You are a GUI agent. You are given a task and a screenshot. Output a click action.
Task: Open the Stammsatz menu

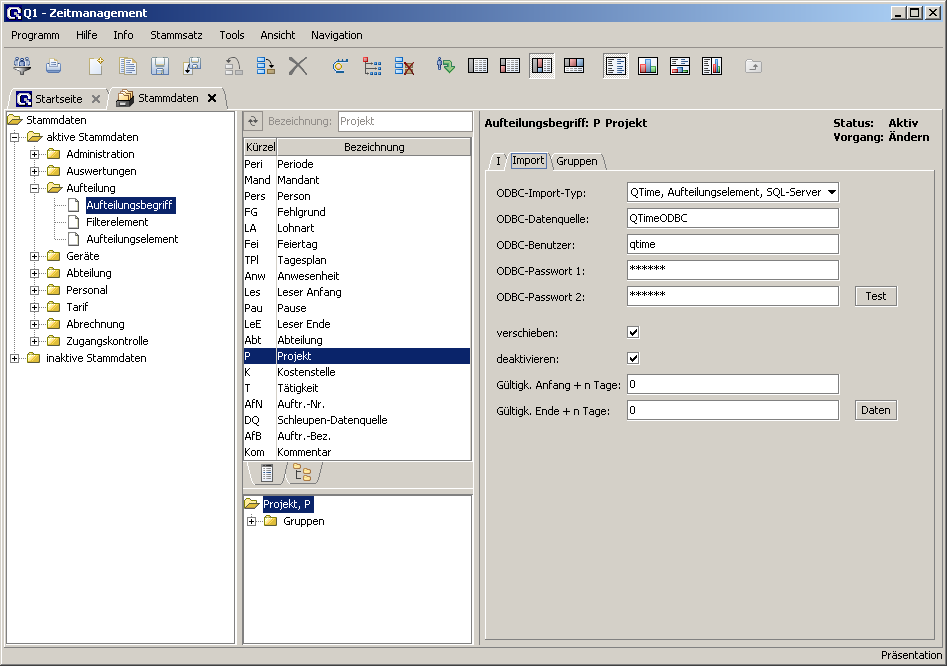176,35
